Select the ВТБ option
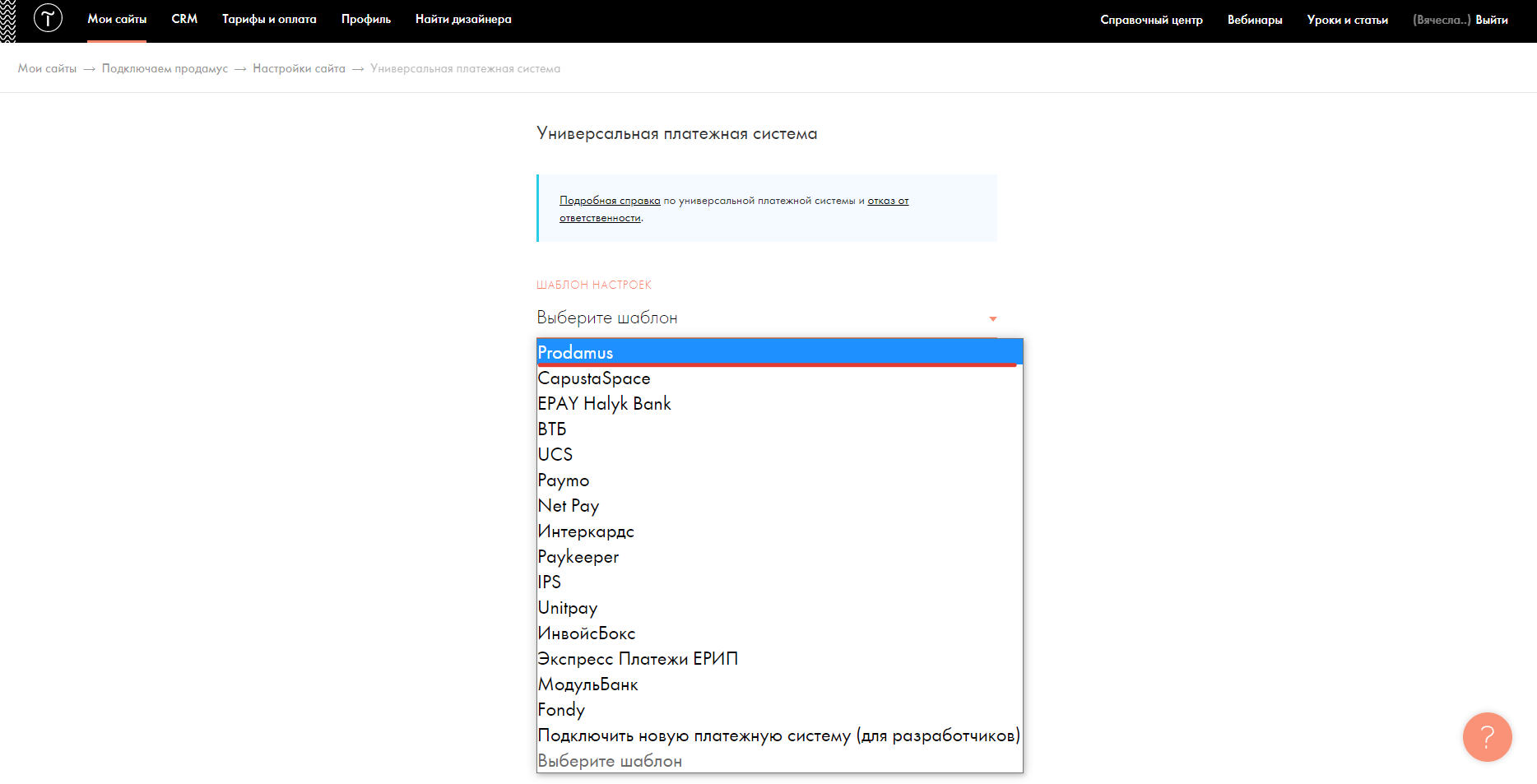The height and width of the screenshot is (784, 1537). tap(780, 429)
